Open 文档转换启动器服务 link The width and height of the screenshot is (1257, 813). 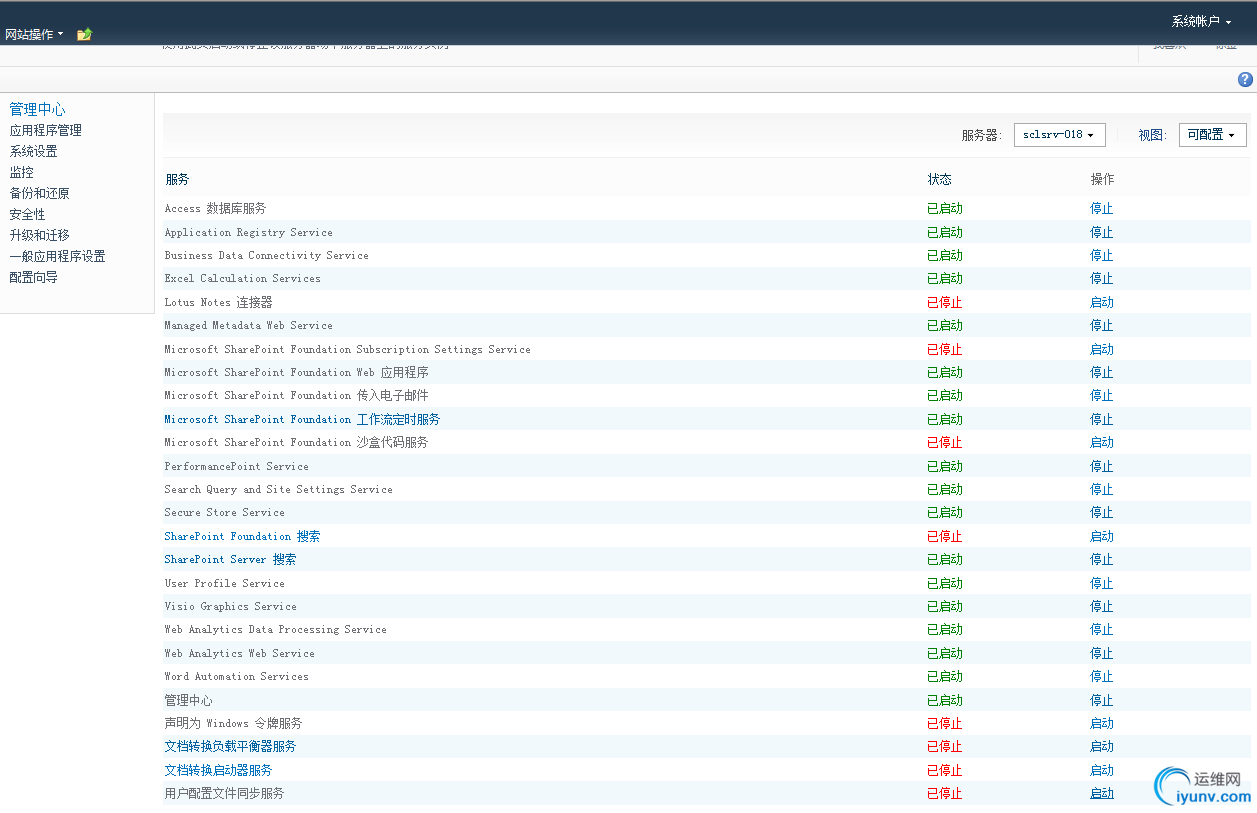(x=218, y=770)
